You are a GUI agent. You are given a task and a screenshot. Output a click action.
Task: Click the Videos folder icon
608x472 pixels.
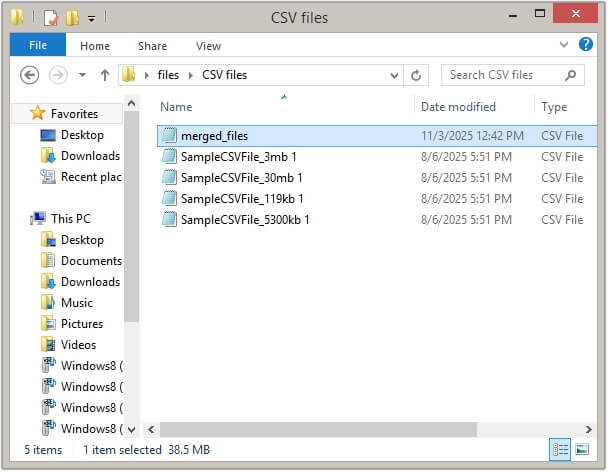pyautogui.click(x=48, y=344)
